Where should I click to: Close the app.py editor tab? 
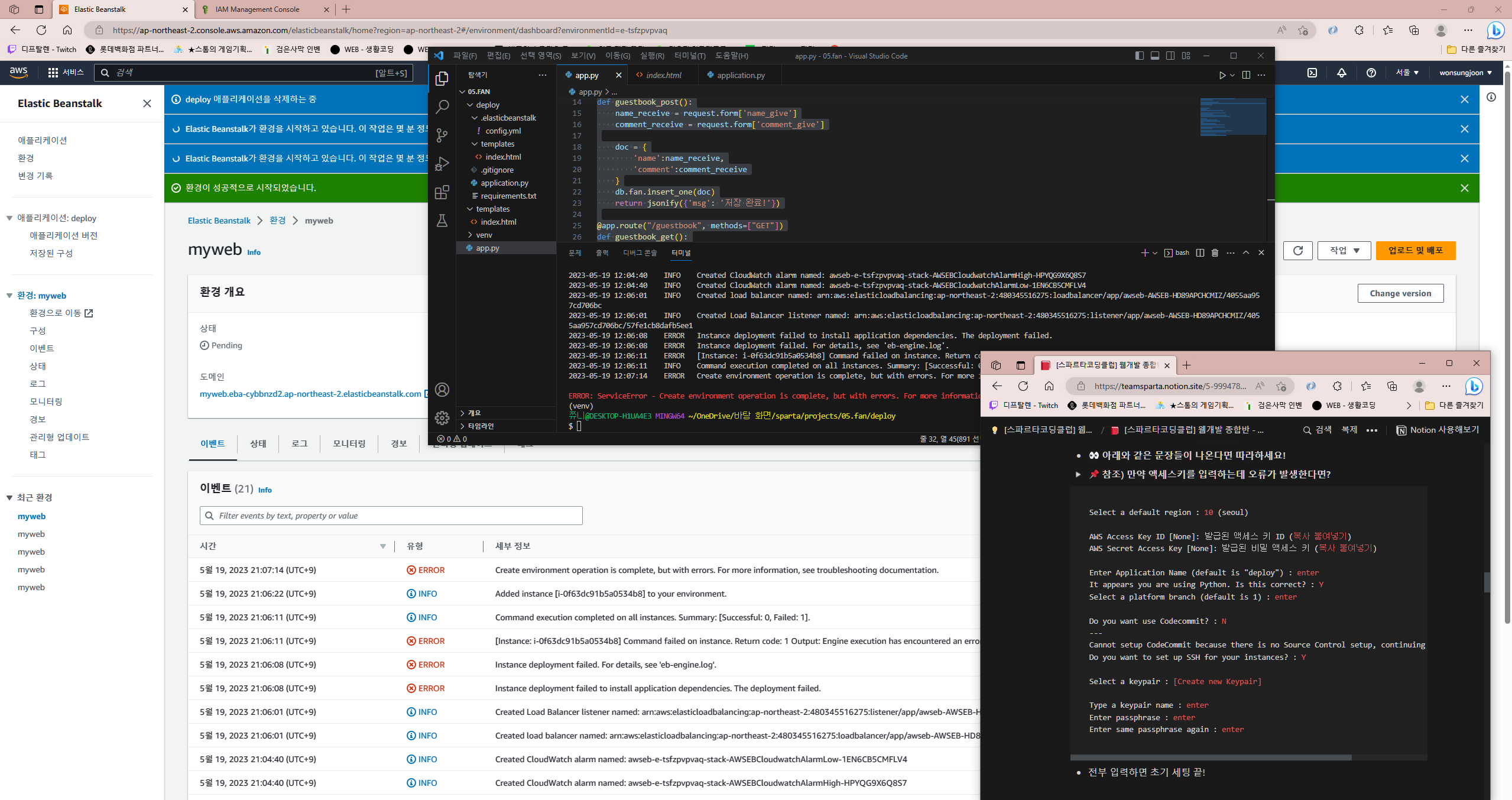[618, 75]
